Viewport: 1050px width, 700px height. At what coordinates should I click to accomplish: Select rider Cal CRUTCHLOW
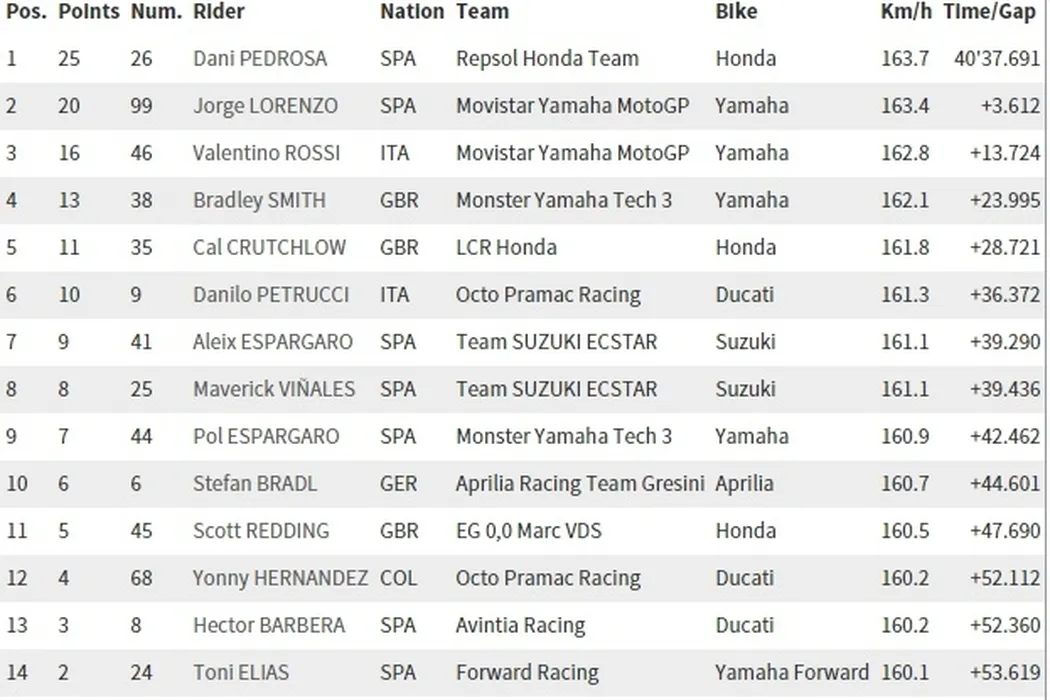tap(269, 247)
